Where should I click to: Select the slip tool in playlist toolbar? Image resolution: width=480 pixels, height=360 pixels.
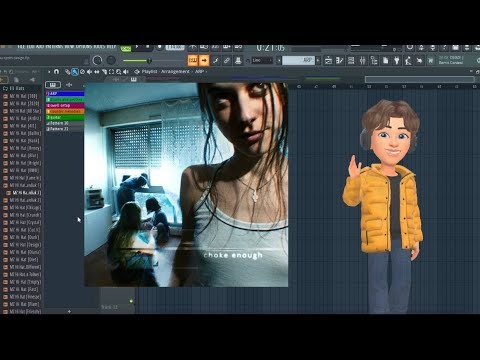click(x=97, y=72)
